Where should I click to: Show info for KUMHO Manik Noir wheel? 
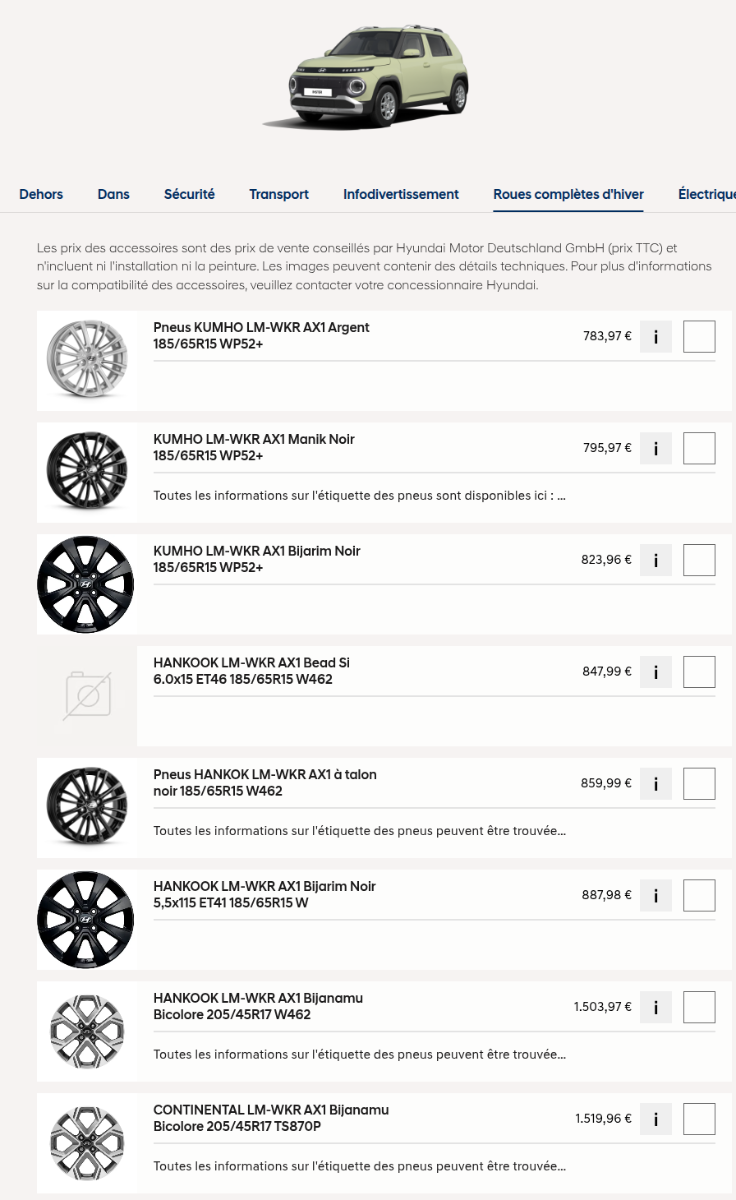656,449
